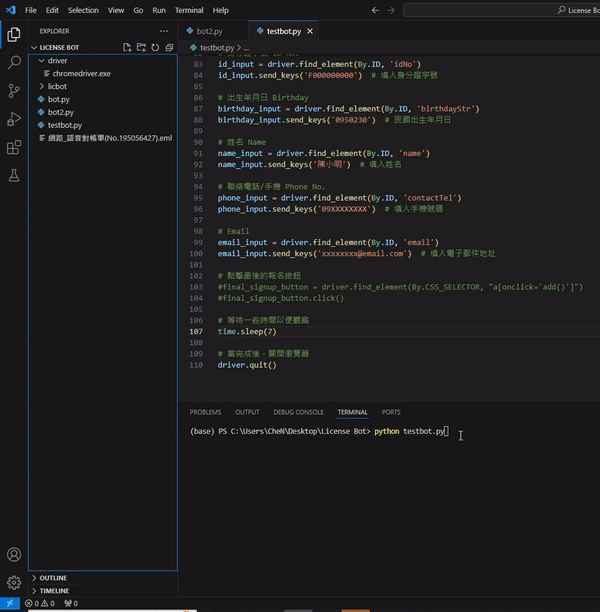Switch to the OUTPUT panel tab
600x612 pixels.
[247, 412]
